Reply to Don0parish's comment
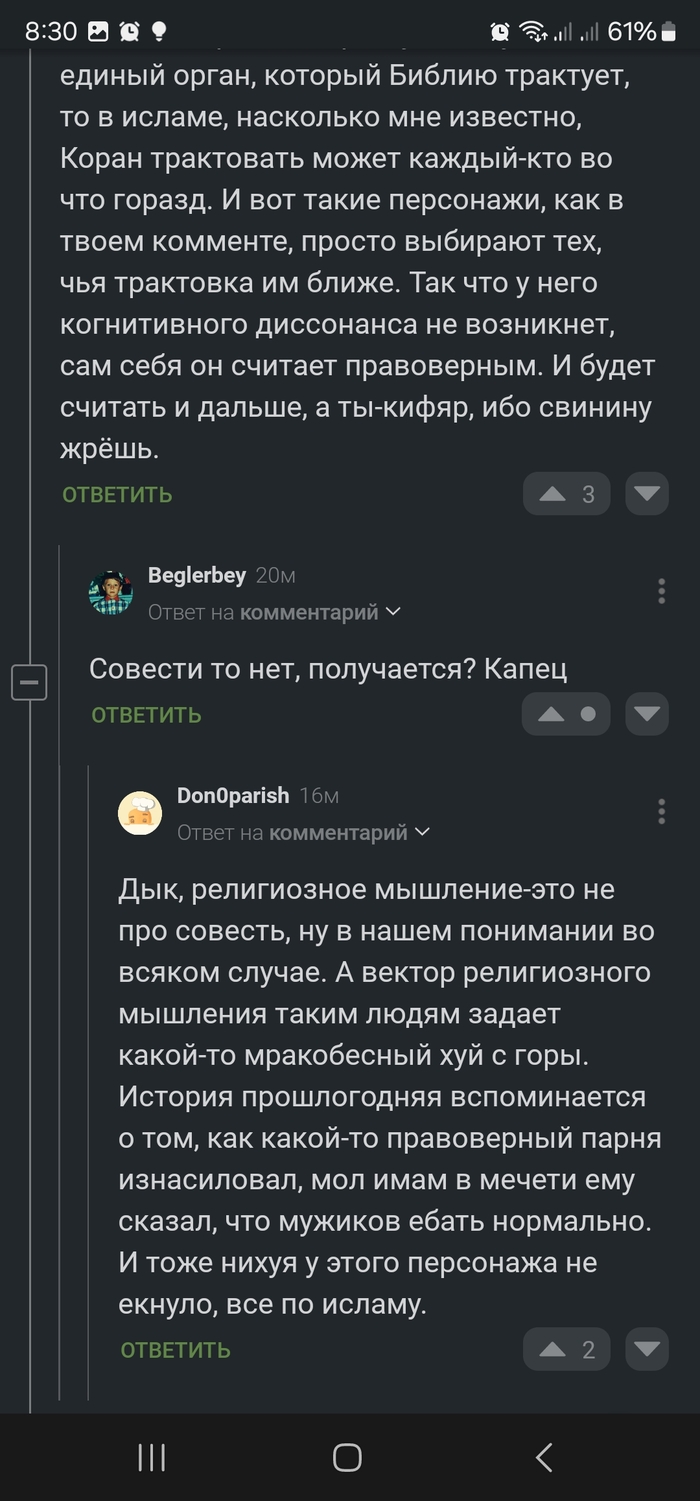This screenshot has height=1501, width=700. point(175,1350)
